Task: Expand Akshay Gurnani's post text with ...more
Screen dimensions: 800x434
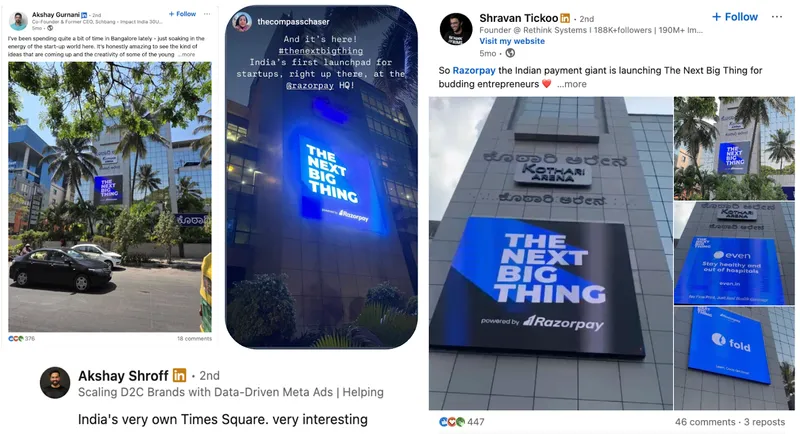Action: 187,55
